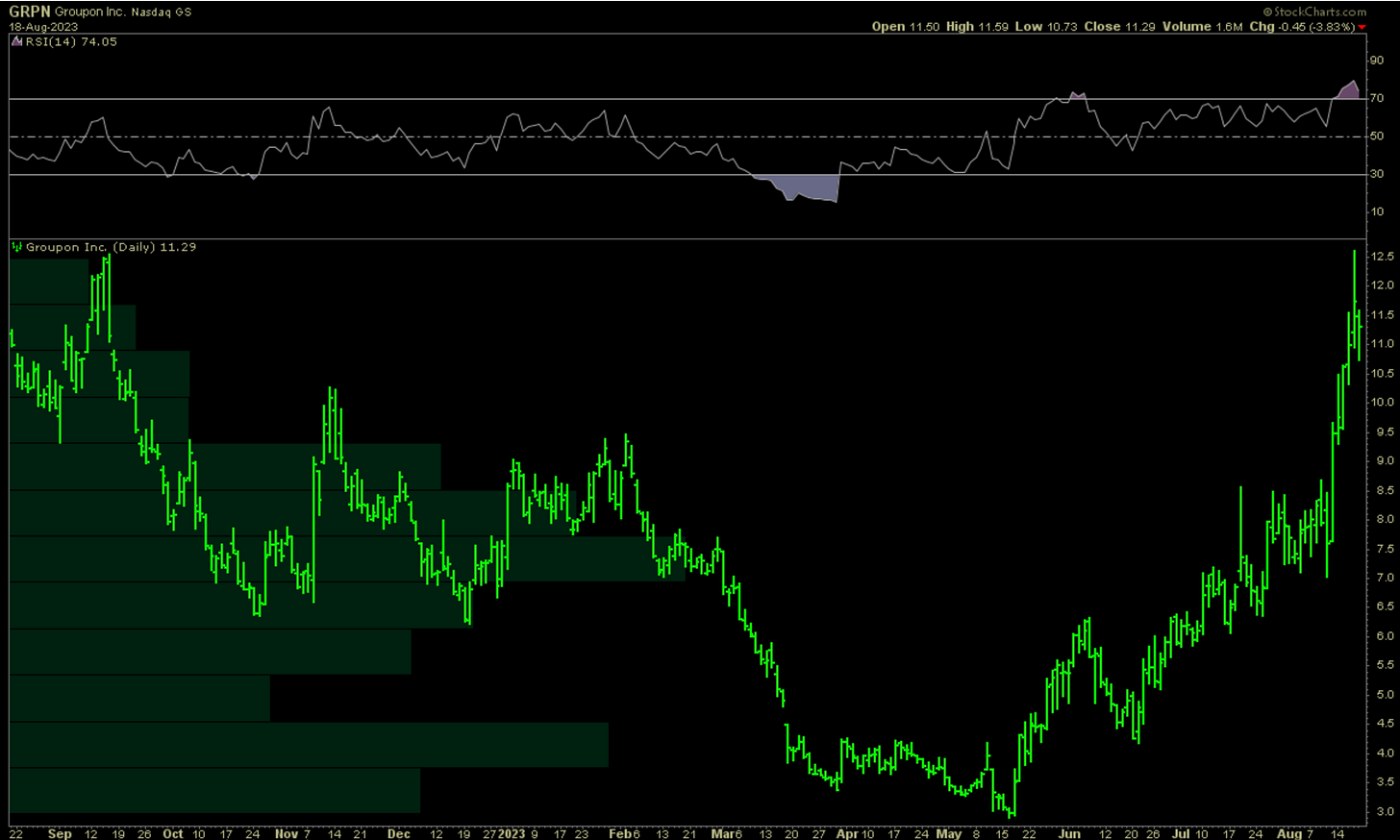Click the Oct label on the date axis
This screenshot has width=1400, height=840.
pos(173,833)
